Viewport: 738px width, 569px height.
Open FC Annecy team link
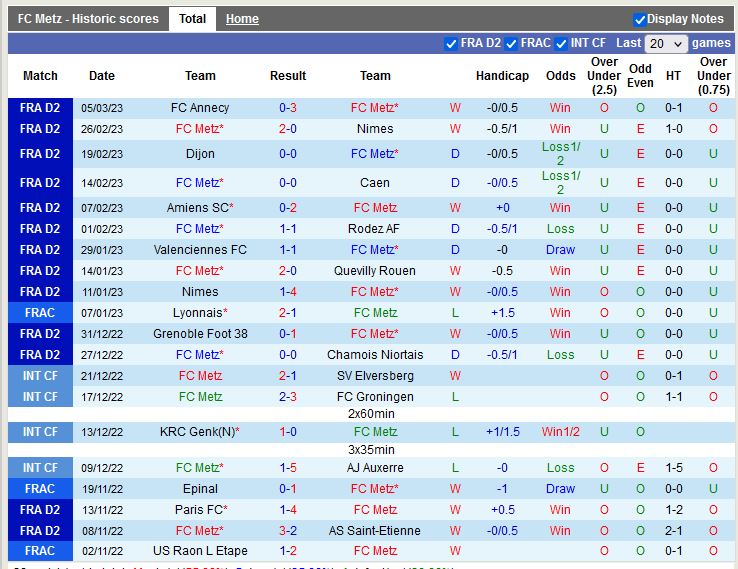click(x=200, y=108)
